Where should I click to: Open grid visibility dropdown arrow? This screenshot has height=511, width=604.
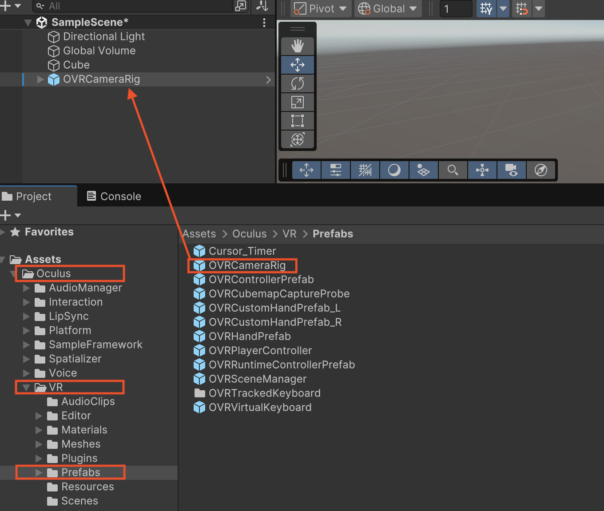503,8
